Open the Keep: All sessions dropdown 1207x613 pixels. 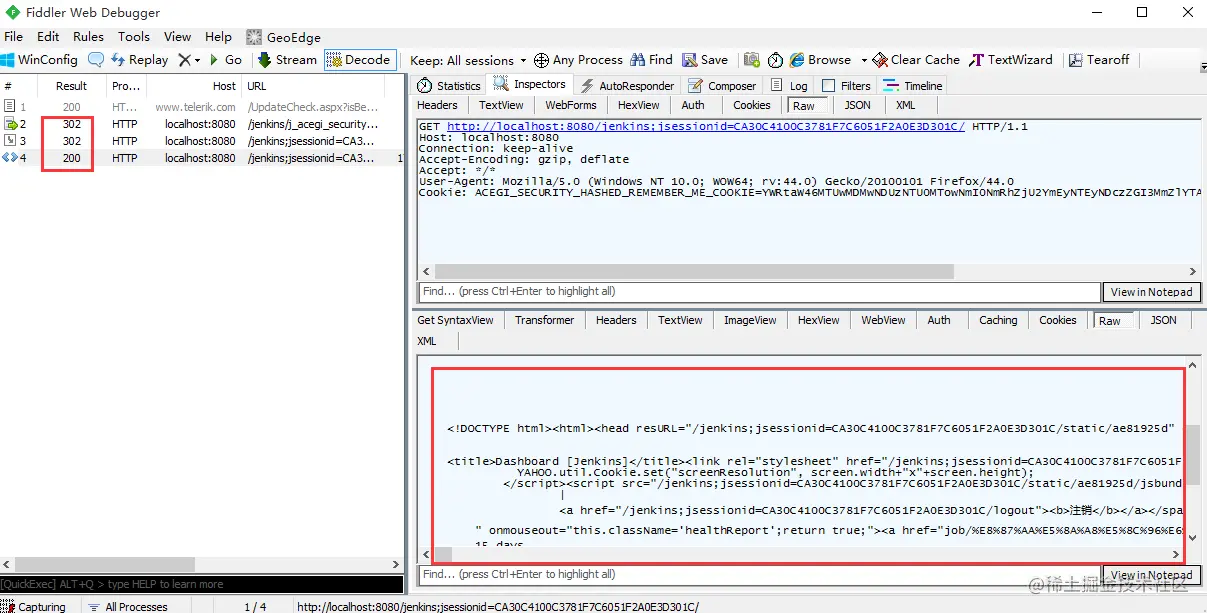[468, 60]
